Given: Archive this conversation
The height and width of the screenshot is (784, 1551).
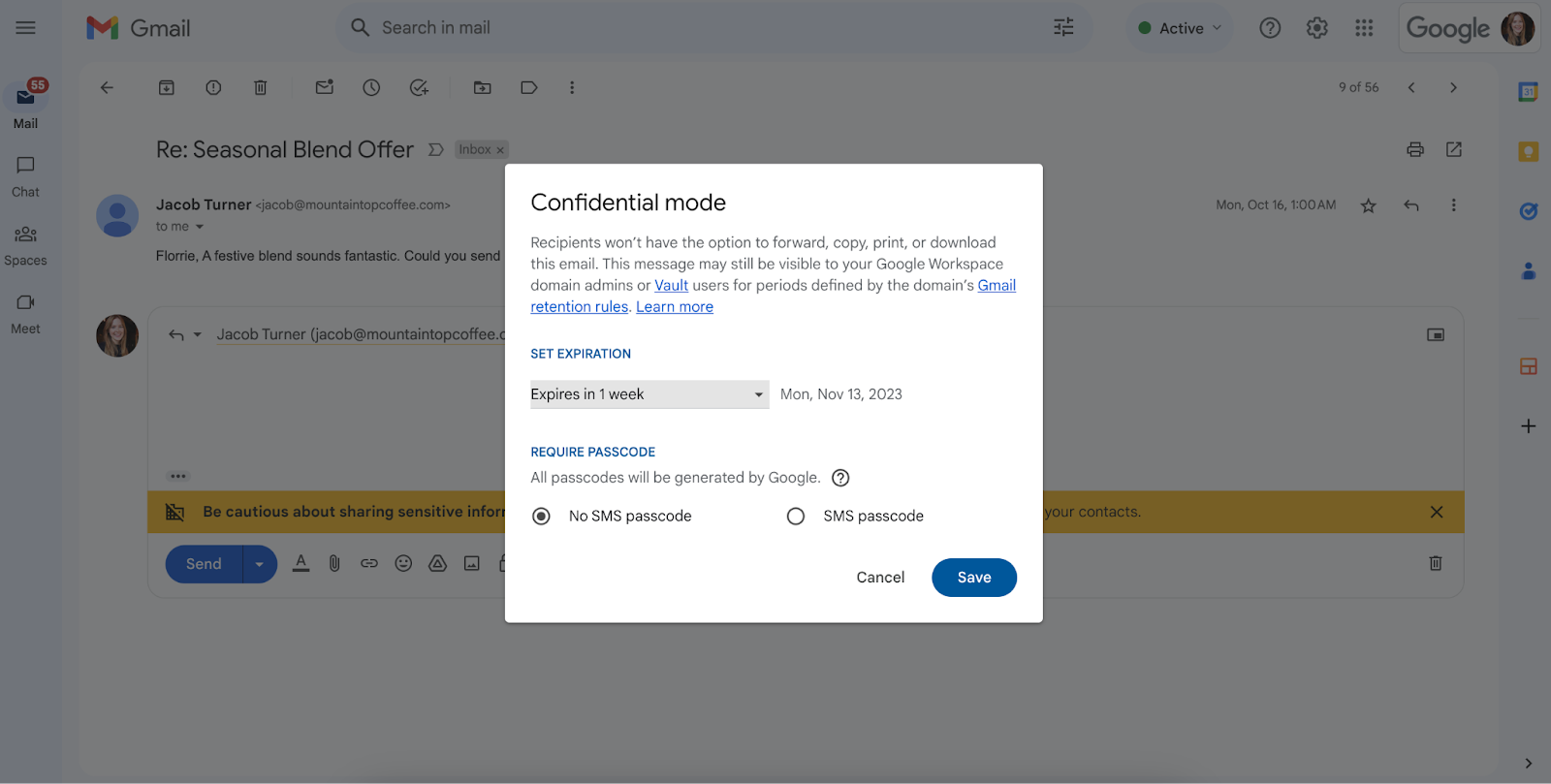Looking at the screenshot, I should (167, 87).
